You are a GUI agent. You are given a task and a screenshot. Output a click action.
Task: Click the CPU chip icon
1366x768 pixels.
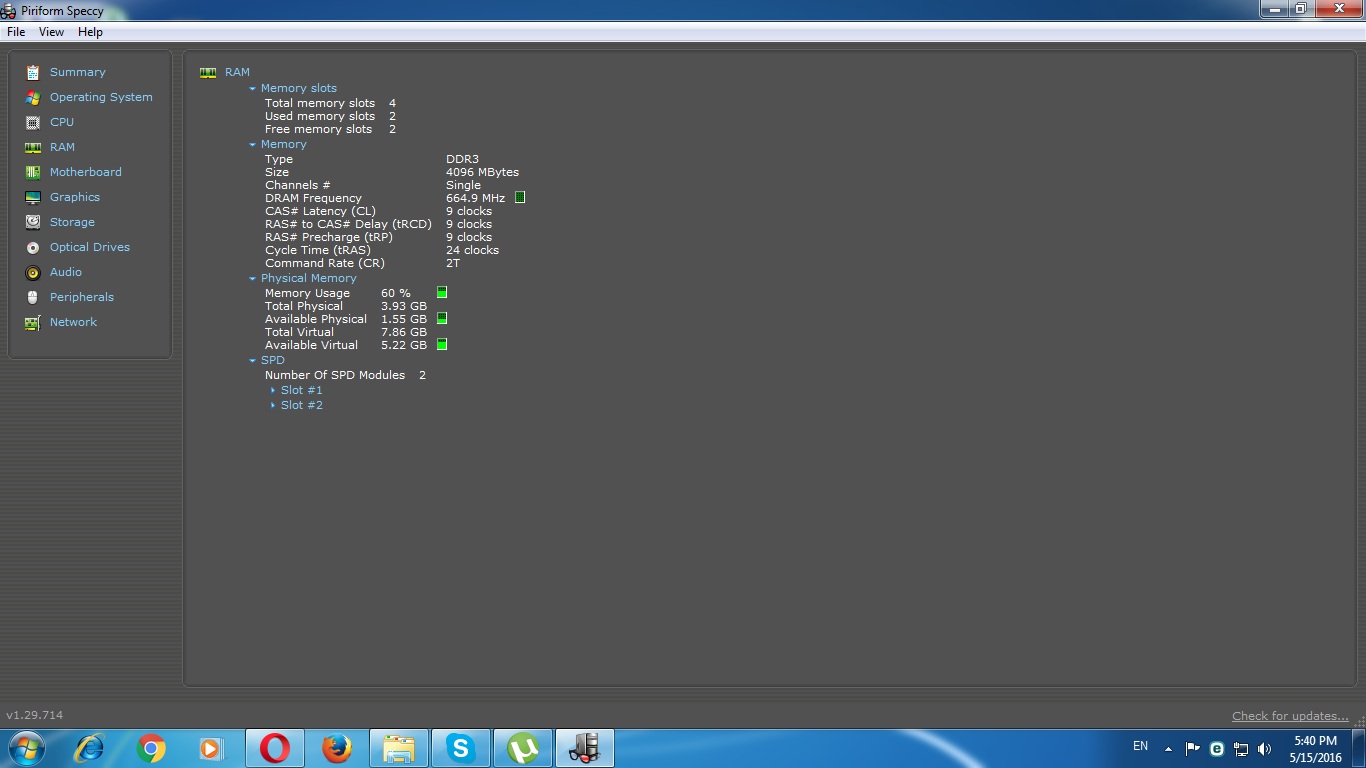(x=33, y=122)
